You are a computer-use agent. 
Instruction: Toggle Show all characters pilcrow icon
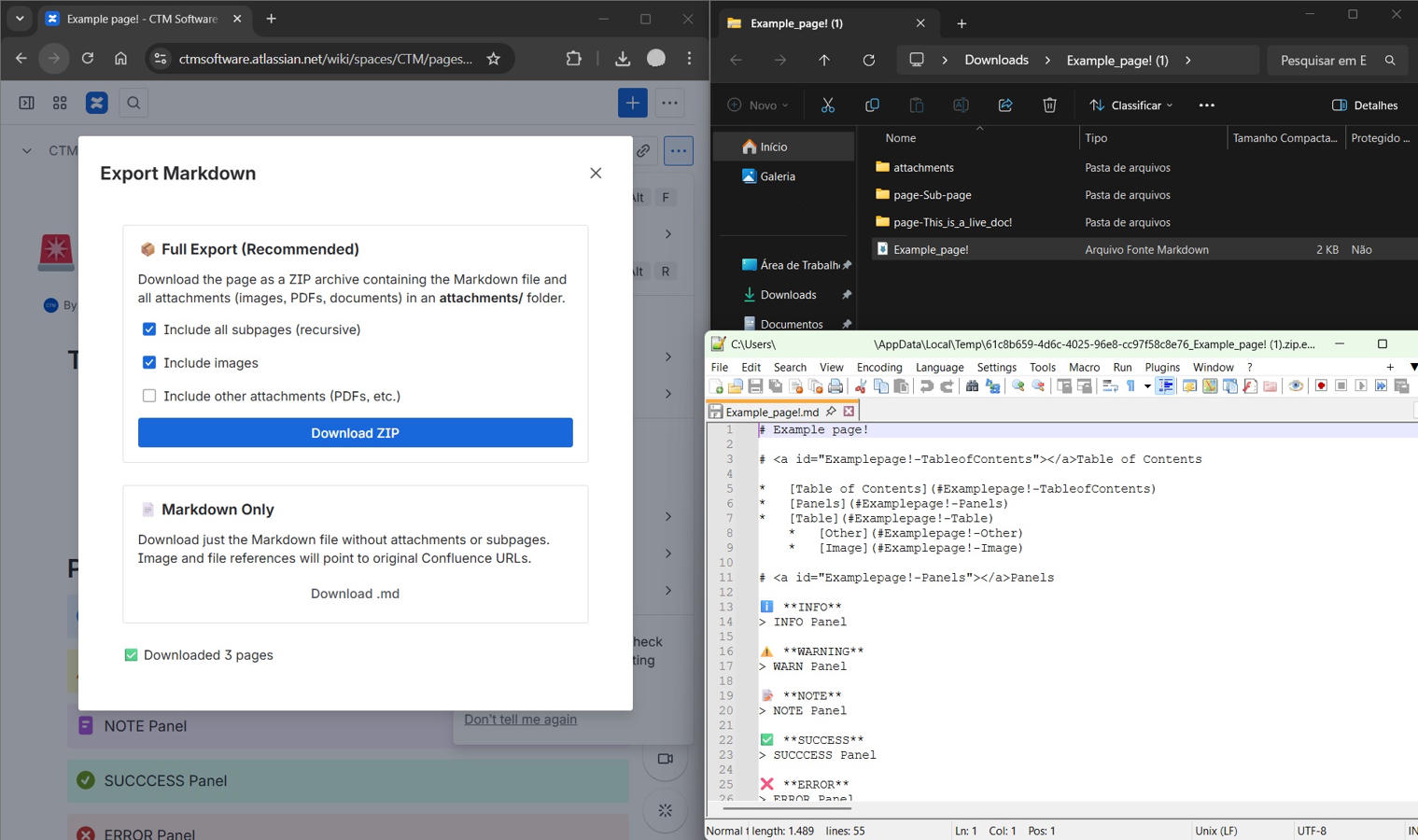click(x=1130, y=386)
